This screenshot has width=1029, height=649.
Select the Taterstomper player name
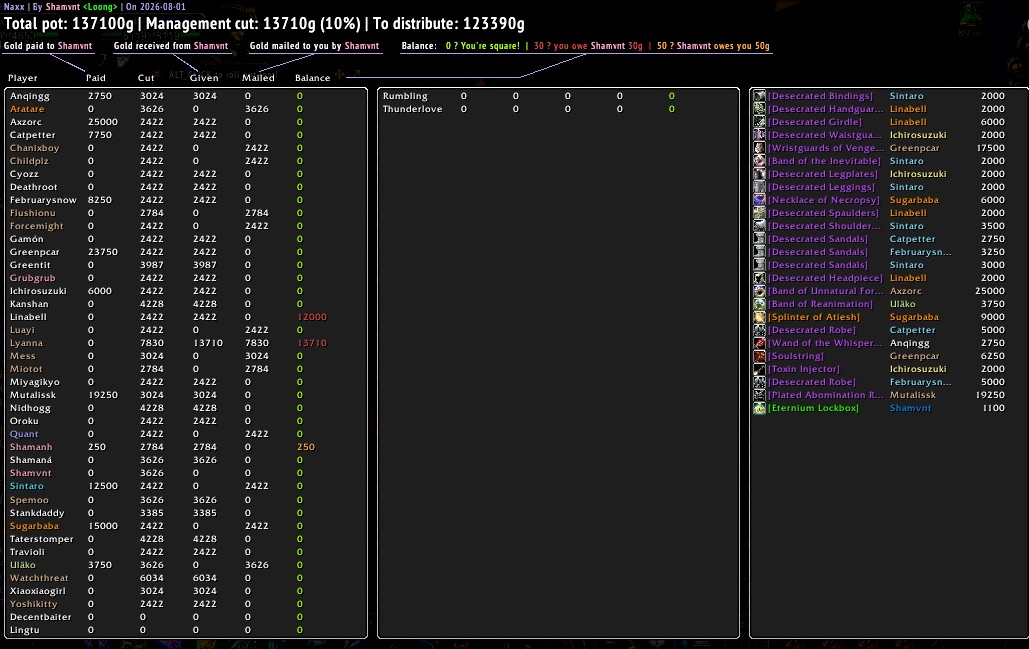(41, 539)
